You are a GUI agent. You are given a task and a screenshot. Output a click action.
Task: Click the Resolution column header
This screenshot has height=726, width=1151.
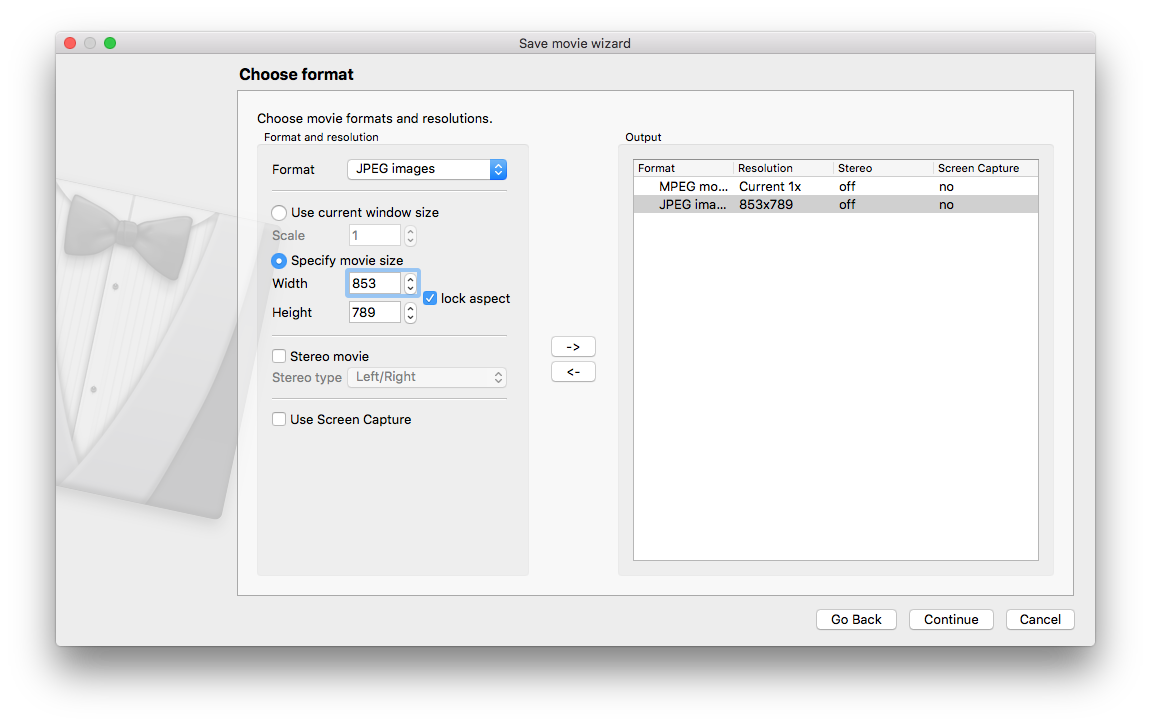click(x=783, y=168)
